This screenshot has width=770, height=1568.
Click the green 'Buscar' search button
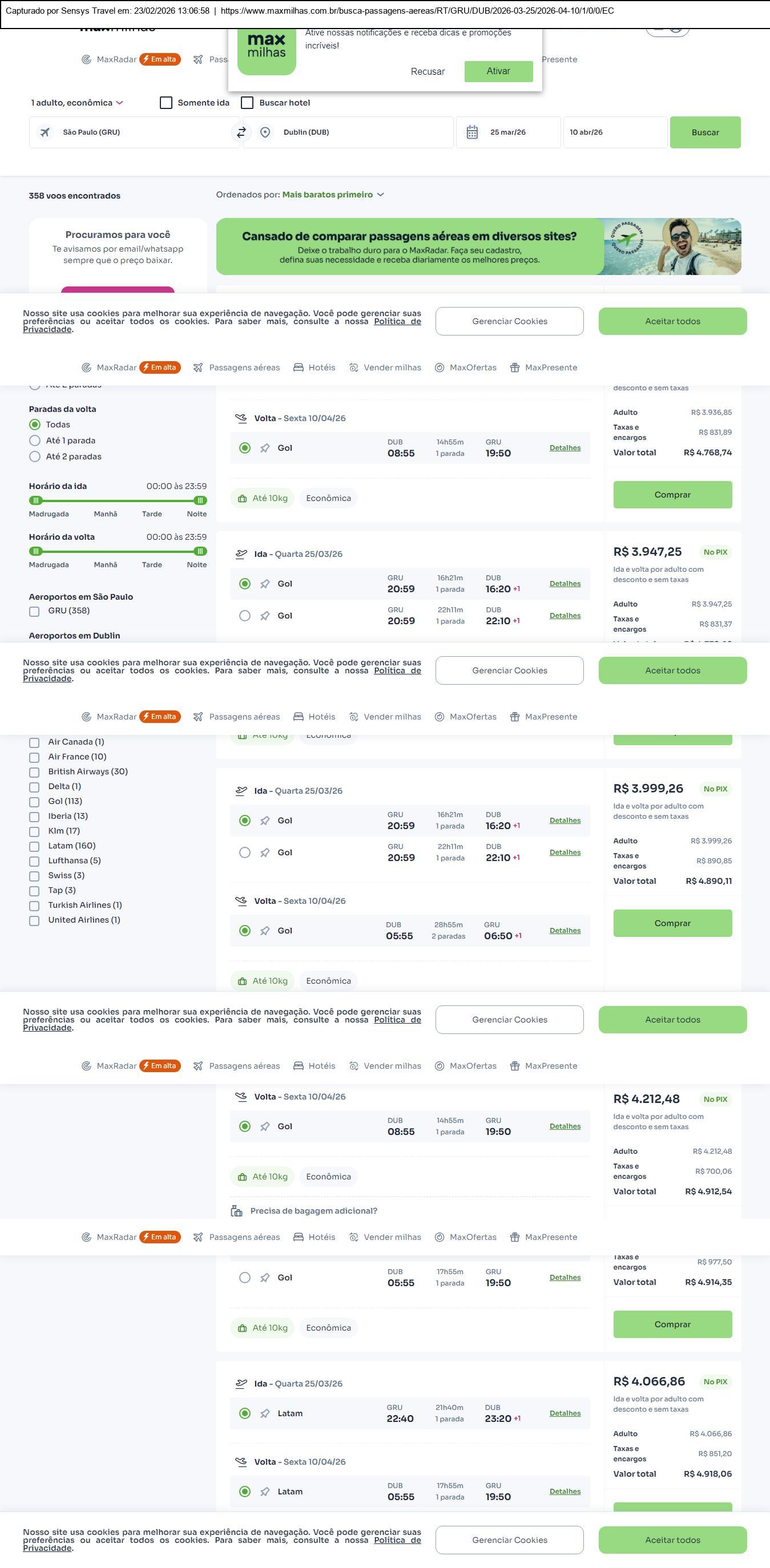click(705, 132)
